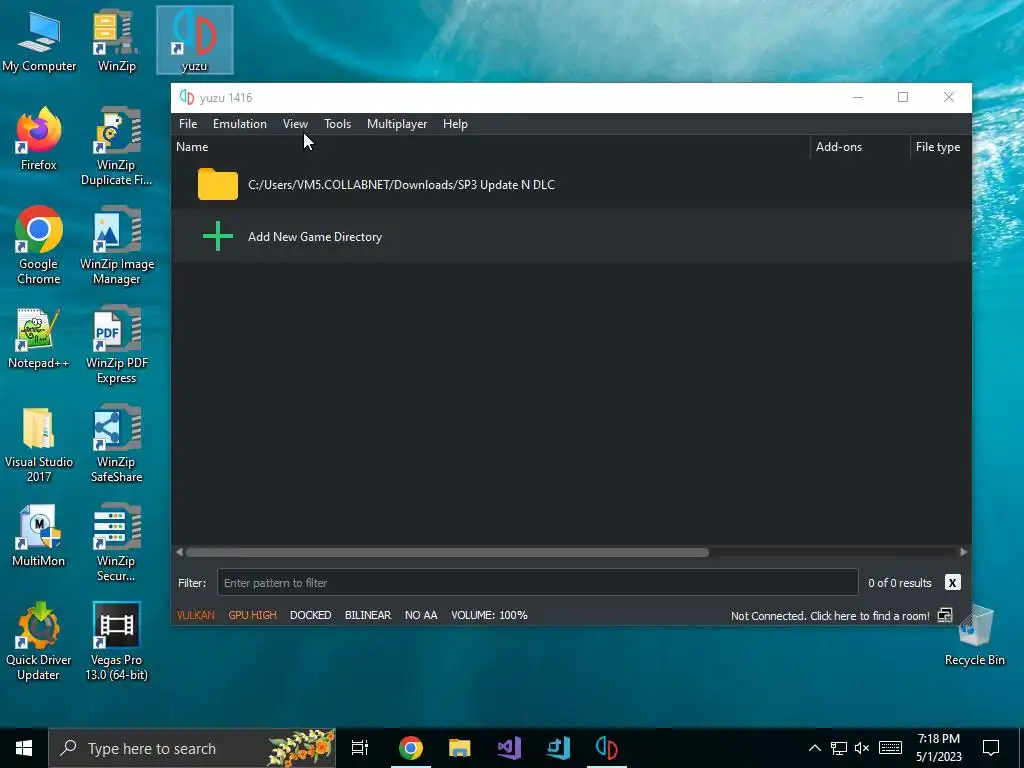Viewport: 1024px width, 768px height.
Task: Clear the filter with the X button
Action: click(952, 583)
